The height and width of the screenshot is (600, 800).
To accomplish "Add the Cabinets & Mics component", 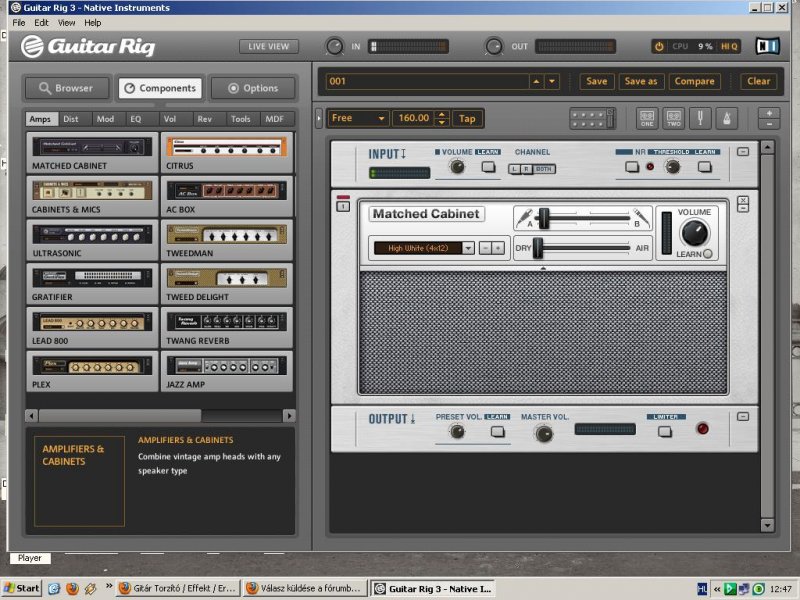I will click(92, 196).
